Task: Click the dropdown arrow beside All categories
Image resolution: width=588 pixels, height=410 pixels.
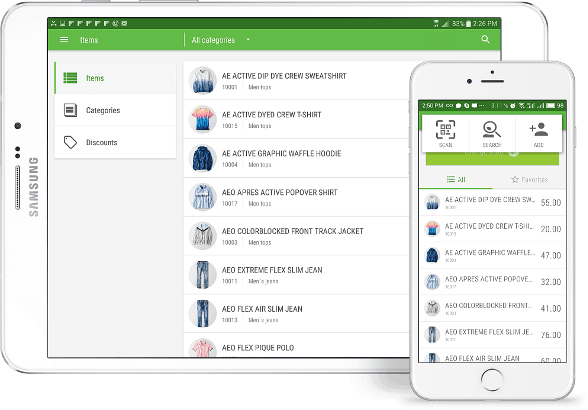Action: pyautogui.click(x=248, y=39)
